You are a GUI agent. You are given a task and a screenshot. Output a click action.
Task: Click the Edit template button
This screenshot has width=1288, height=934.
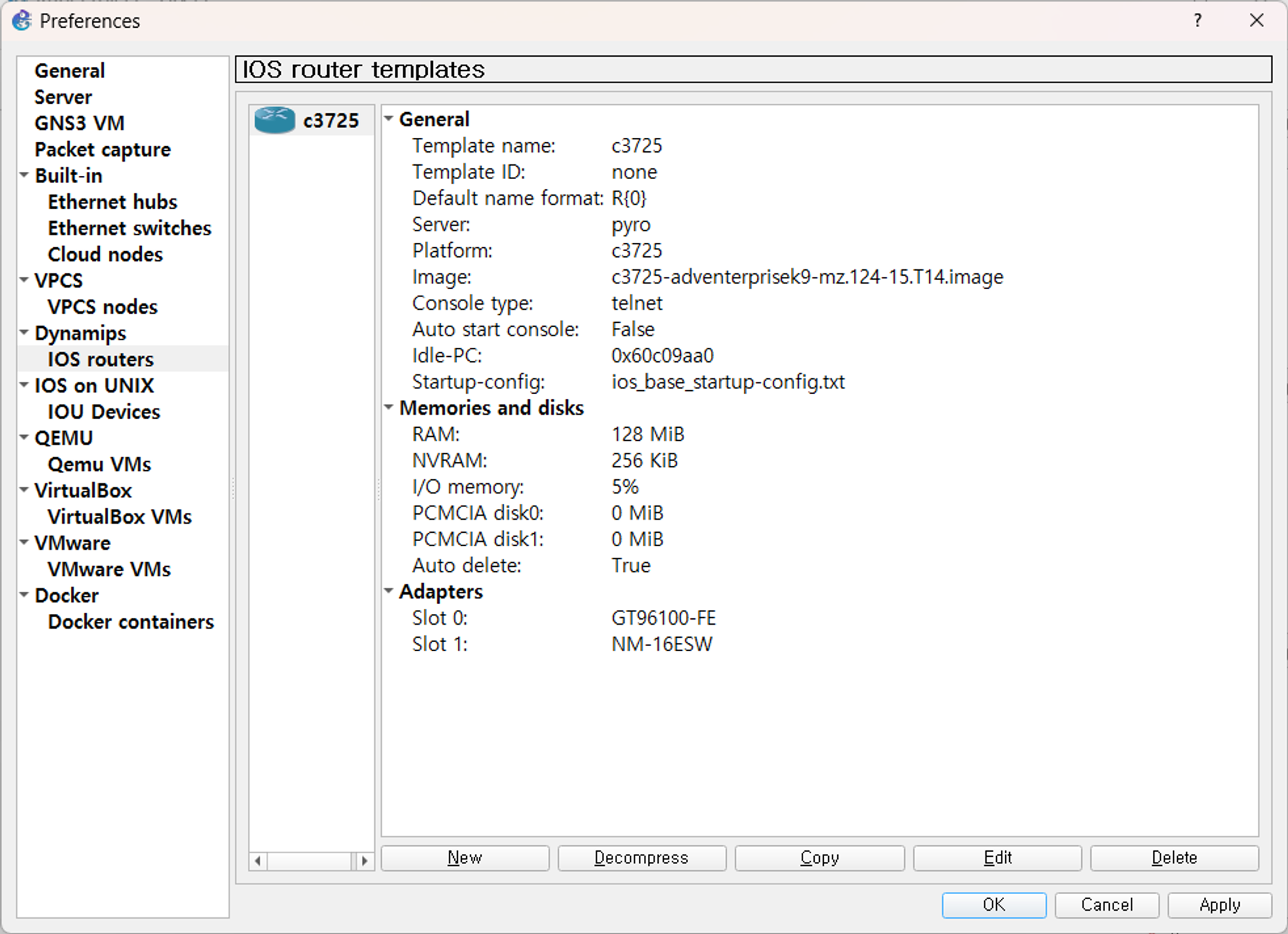(998, 858)
